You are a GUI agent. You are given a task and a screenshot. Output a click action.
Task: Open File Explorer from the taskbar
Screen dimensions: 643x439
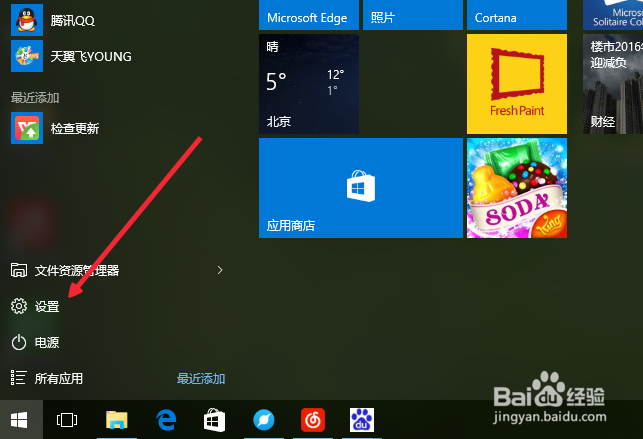point(117,420)
